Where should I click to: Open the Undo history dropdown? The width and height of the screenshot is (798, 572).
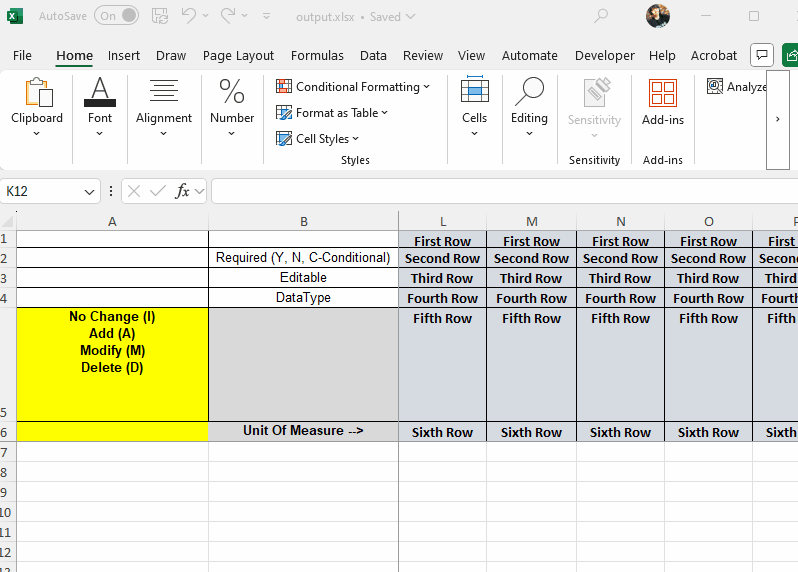(x=206, y=16)
